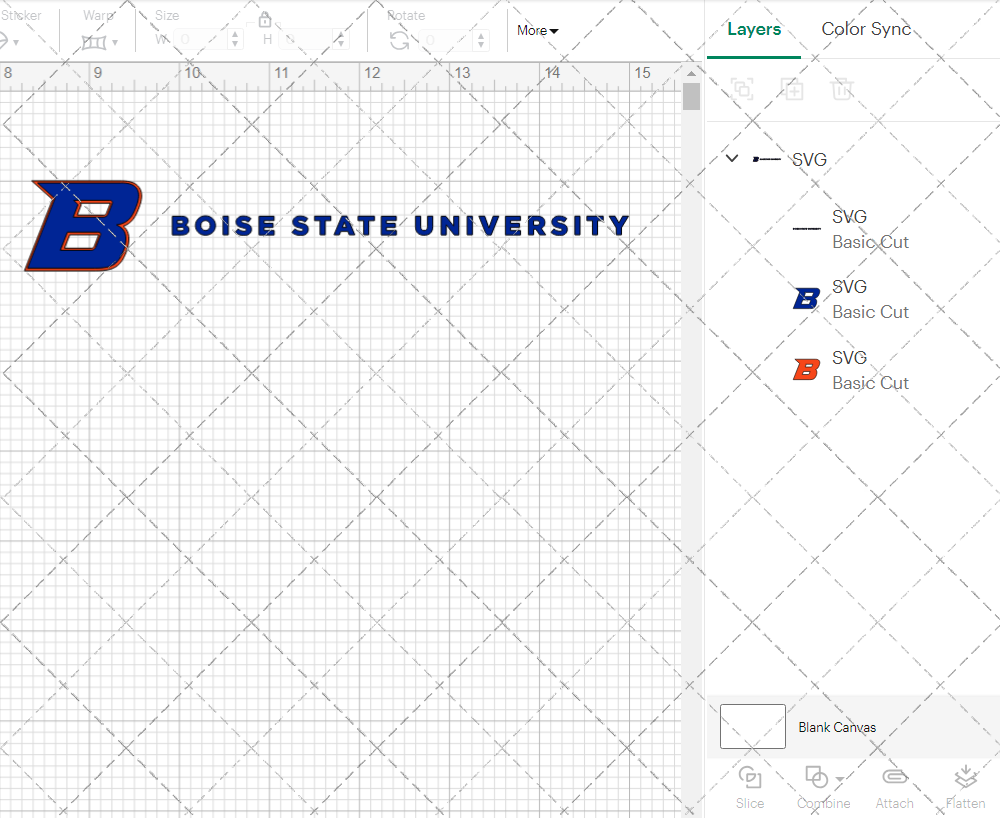Screen dimensions: 1000x818
Task: Click the canvas vertical scrollbar
Action: point(690,96)
